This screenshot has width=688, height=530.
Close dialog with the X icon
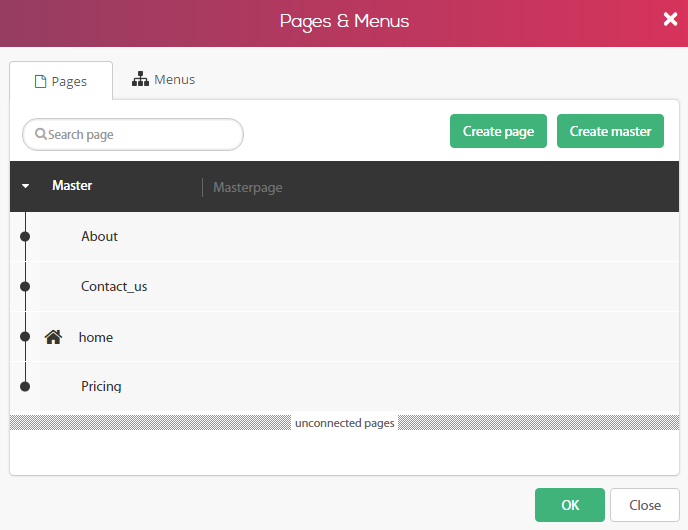coord(670,19)
